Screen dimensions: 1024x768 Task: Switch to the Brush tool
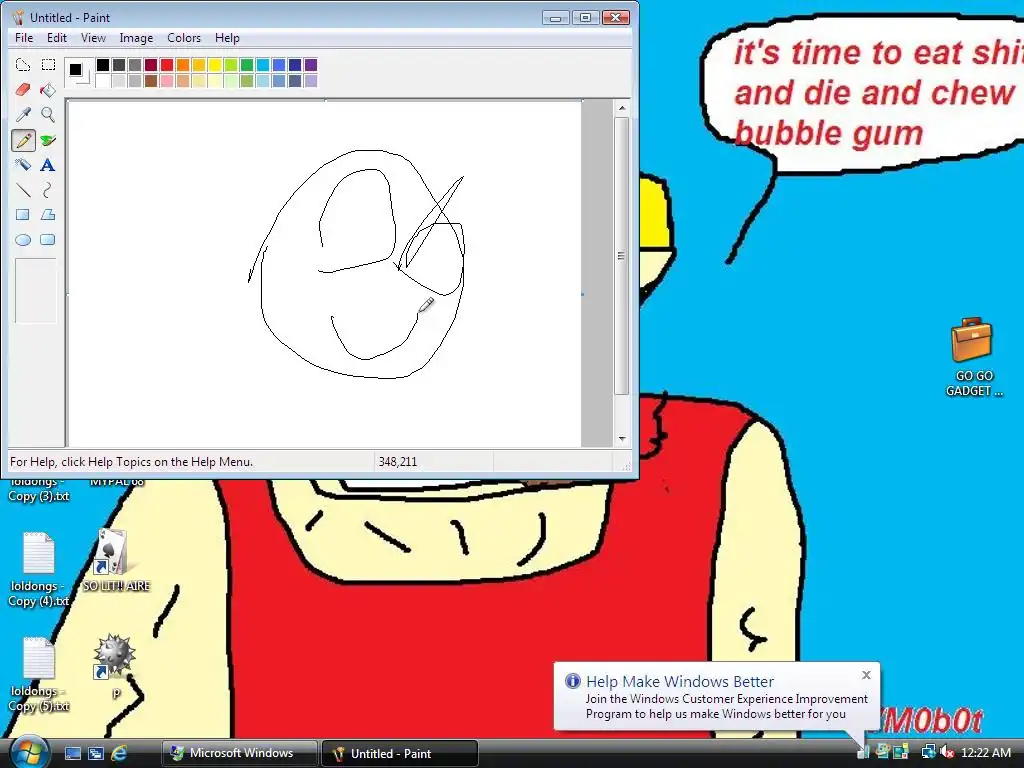point(48,140)
